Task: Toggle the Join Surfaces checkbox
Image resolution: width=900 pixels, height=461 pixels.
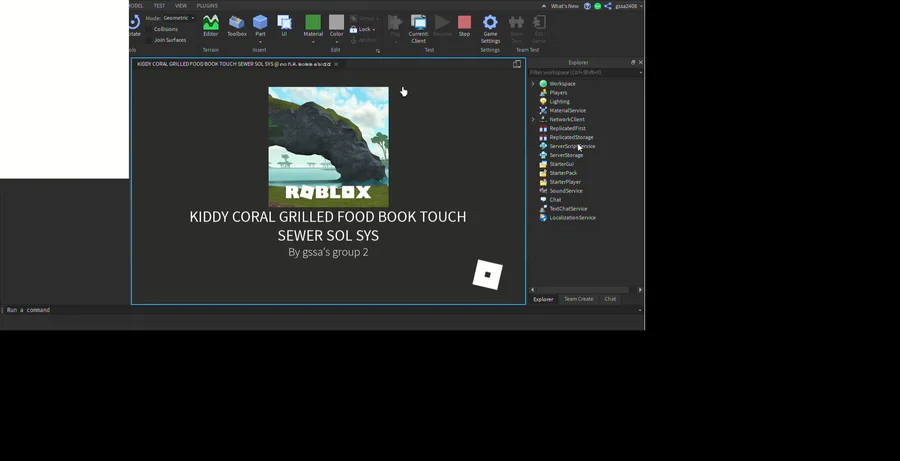Action: (x=149, y=40)
